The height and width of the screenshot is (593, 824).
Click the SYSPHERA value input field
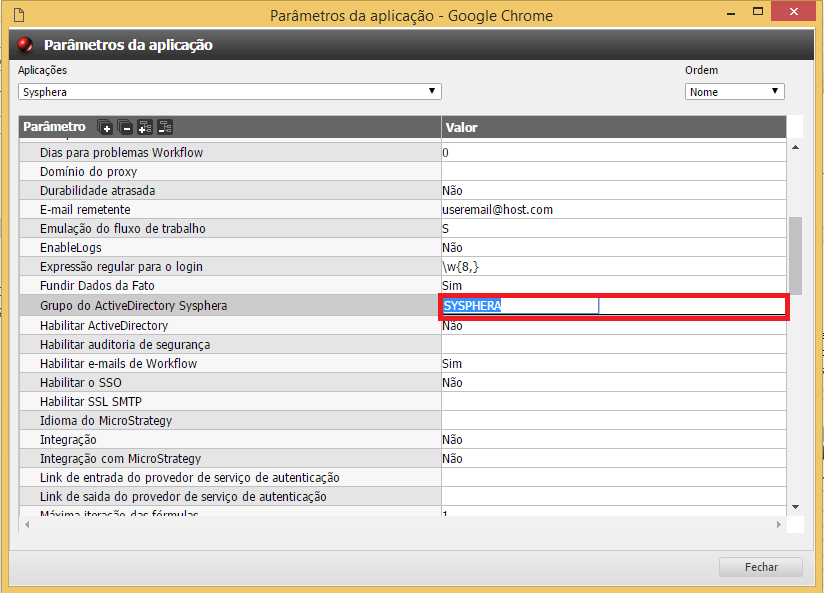tap(519, 305)
